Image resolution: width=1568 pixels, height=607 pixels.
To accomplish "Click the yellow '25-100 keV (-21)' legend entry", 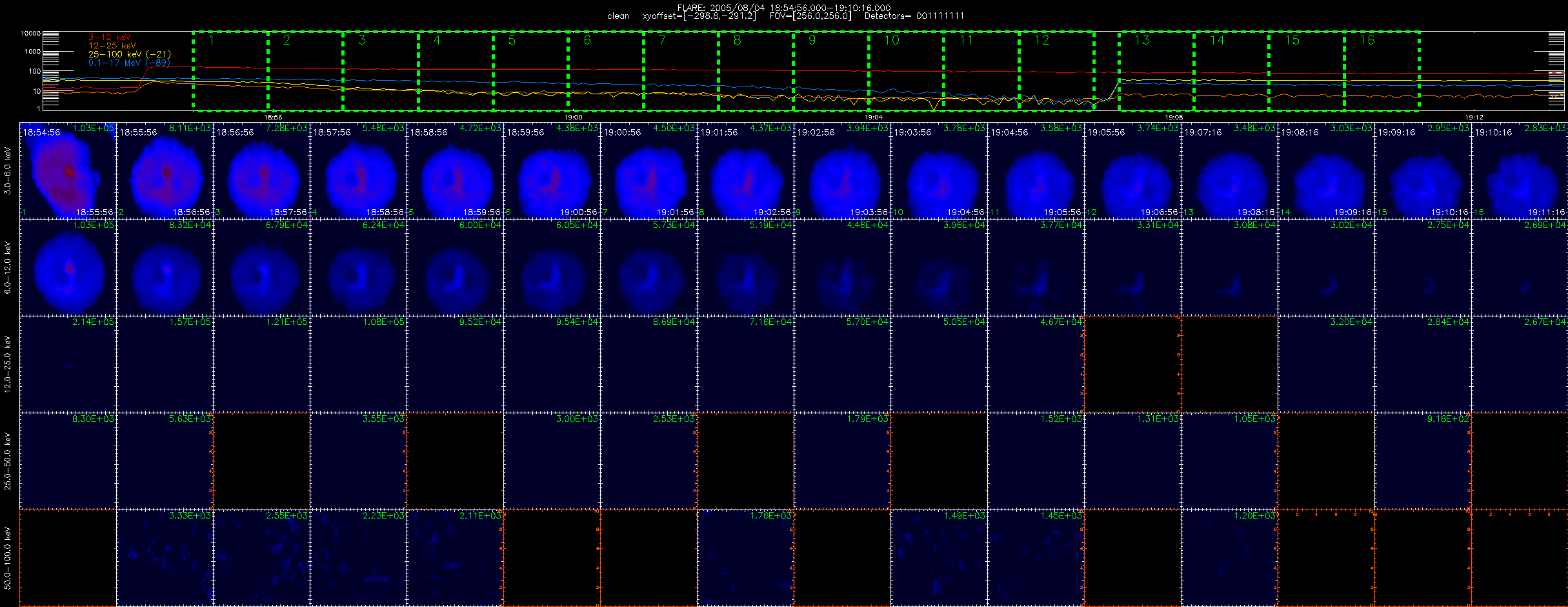I will tap(130, 54).
